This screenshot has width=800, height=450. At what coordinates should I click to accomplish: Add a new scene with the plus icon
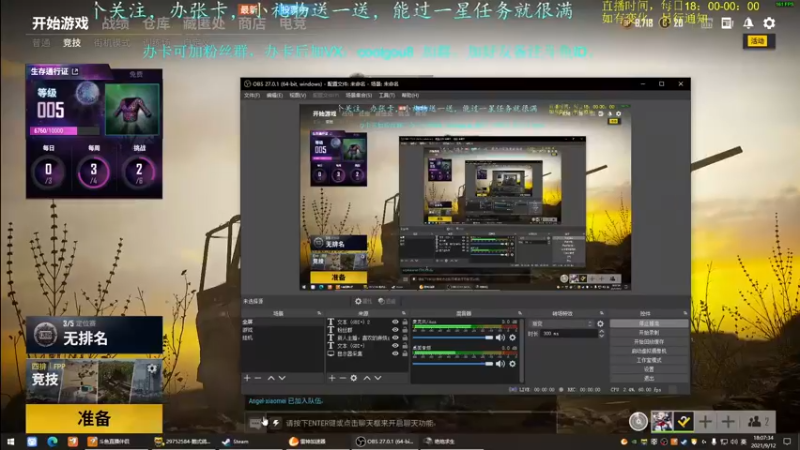[x=247, y=378]
